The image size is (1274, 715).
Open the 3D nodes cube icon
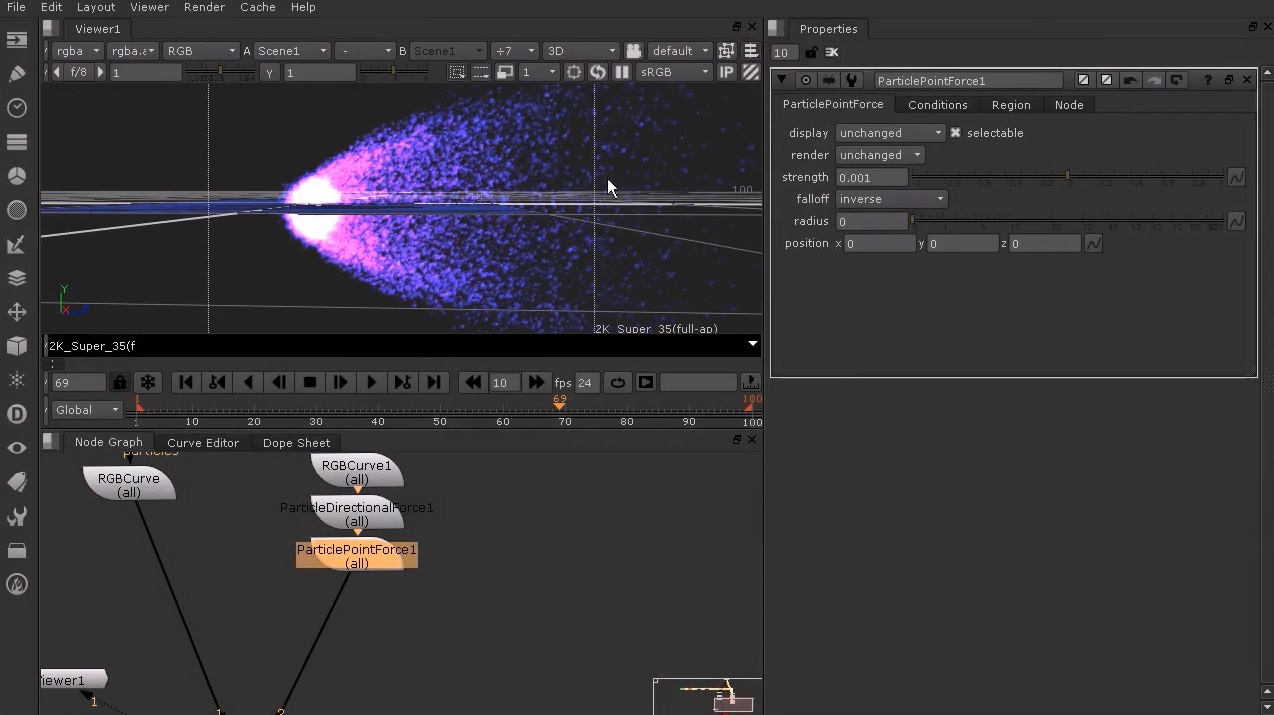16,345
